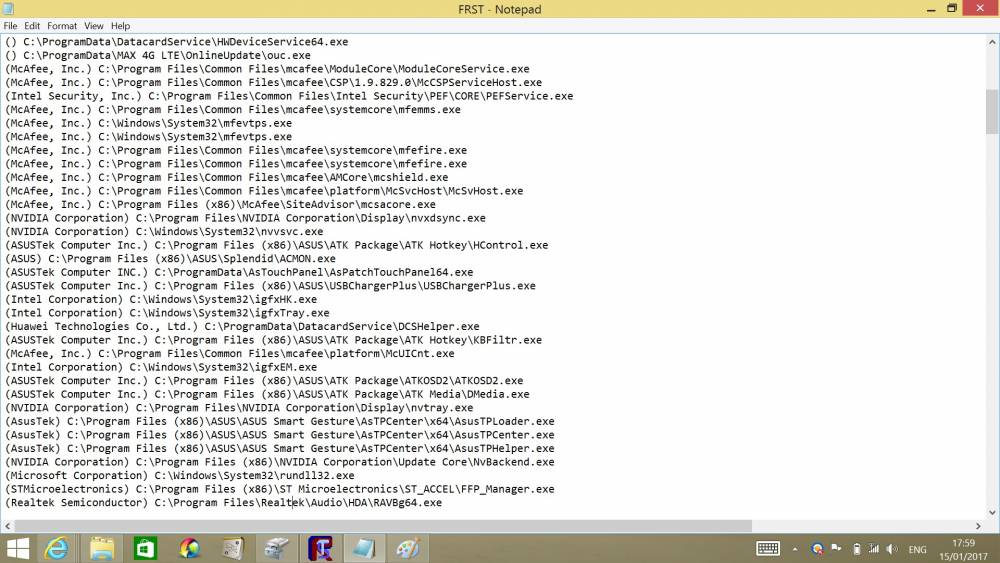Click the nvvsvc.exe line
This screenshot has height=563, width=1000.
tap(164, 231)
